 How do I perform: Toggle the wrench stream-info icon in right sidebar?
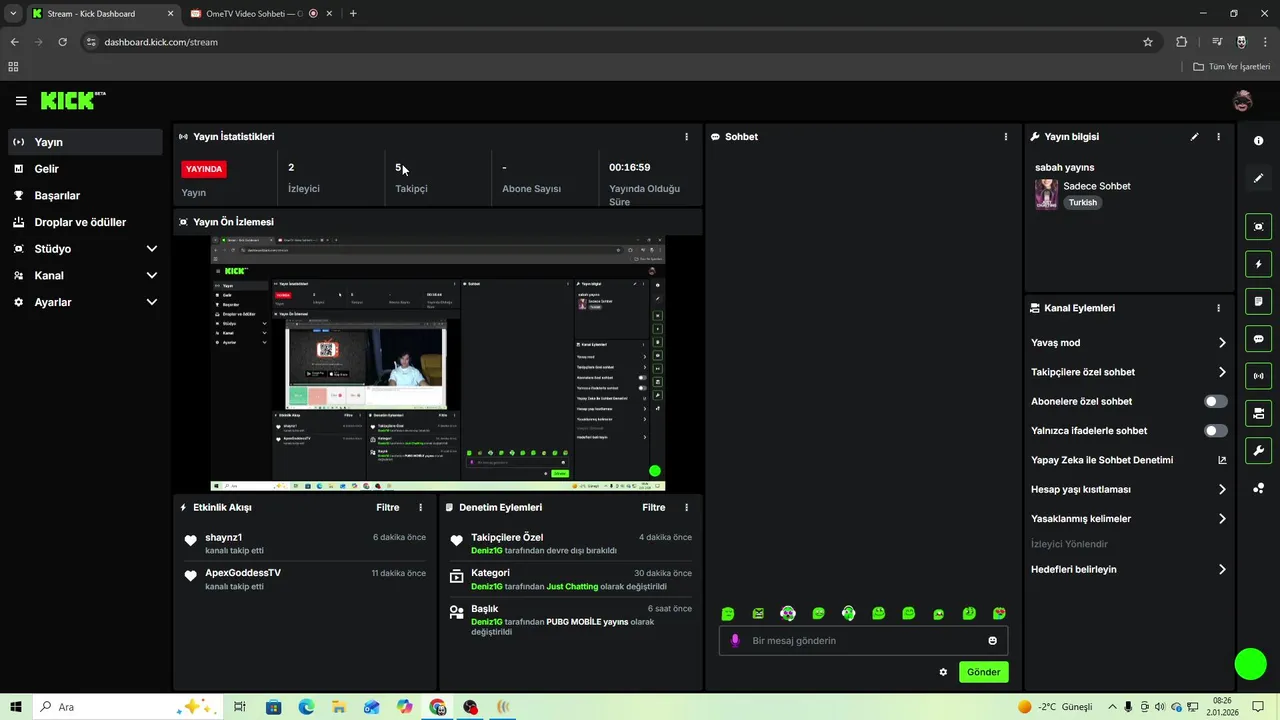point(1259,450)
